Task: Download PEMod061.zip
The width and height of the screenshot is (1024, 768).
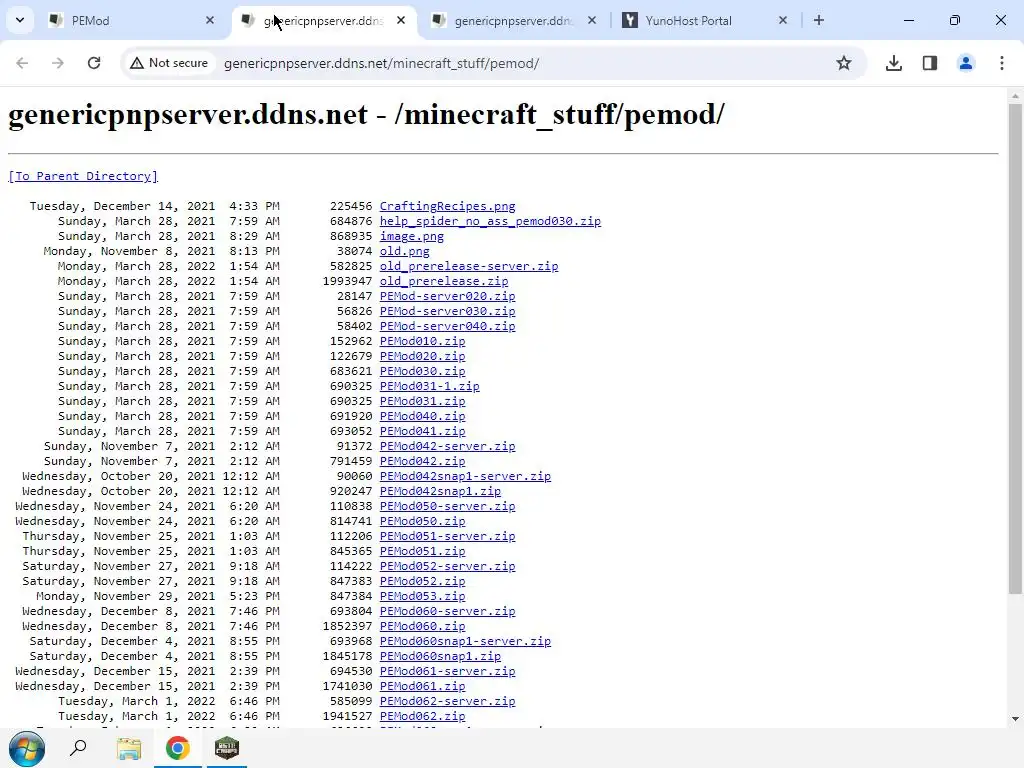Action: (x=423, y=686)
